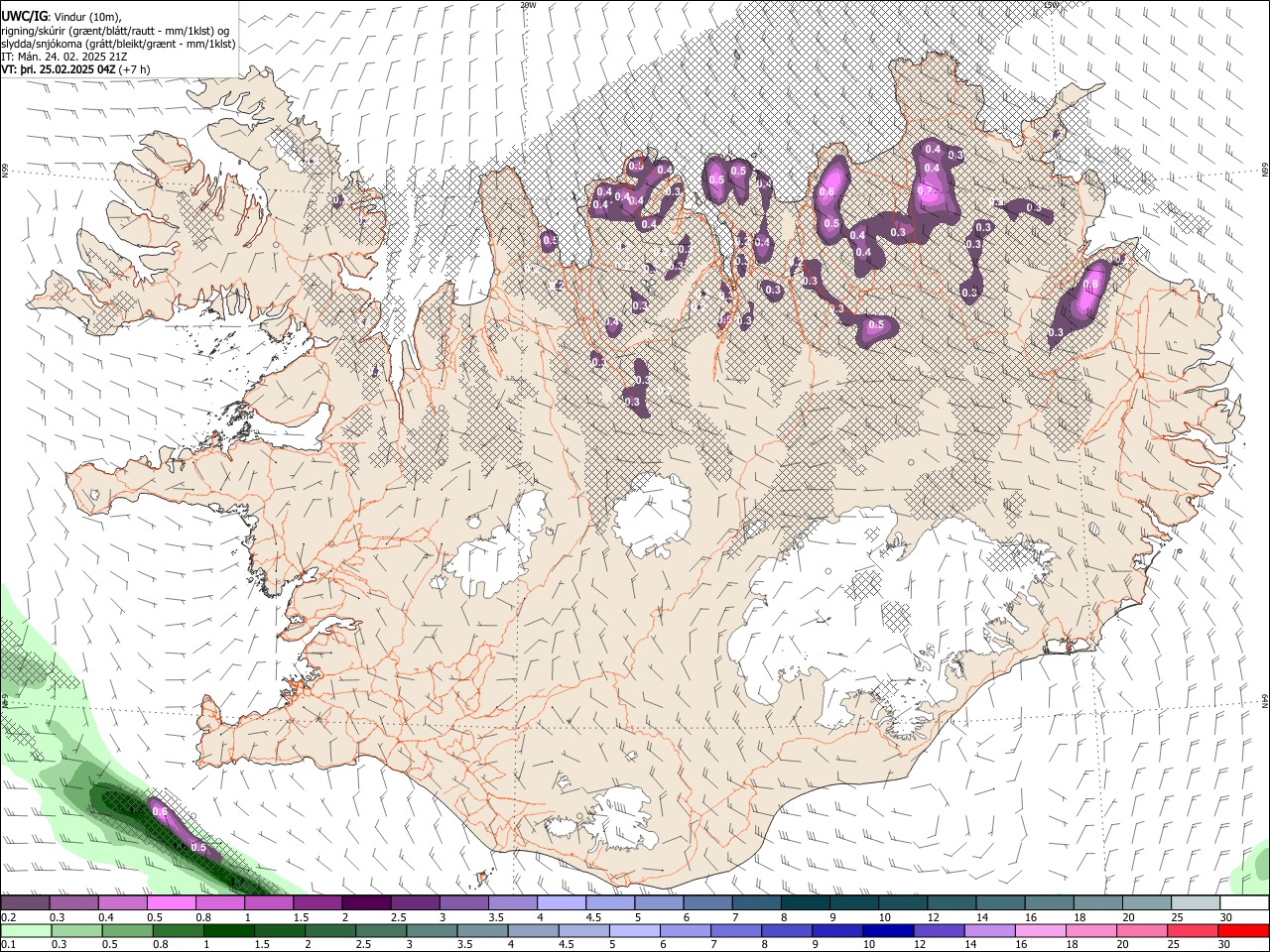This screenshot has height=952, width=1270.
Task: Click the 'IT: Mán. 24. 02. 2025 21Z' line
Action: pyautogui.click(x=64, y=57)
